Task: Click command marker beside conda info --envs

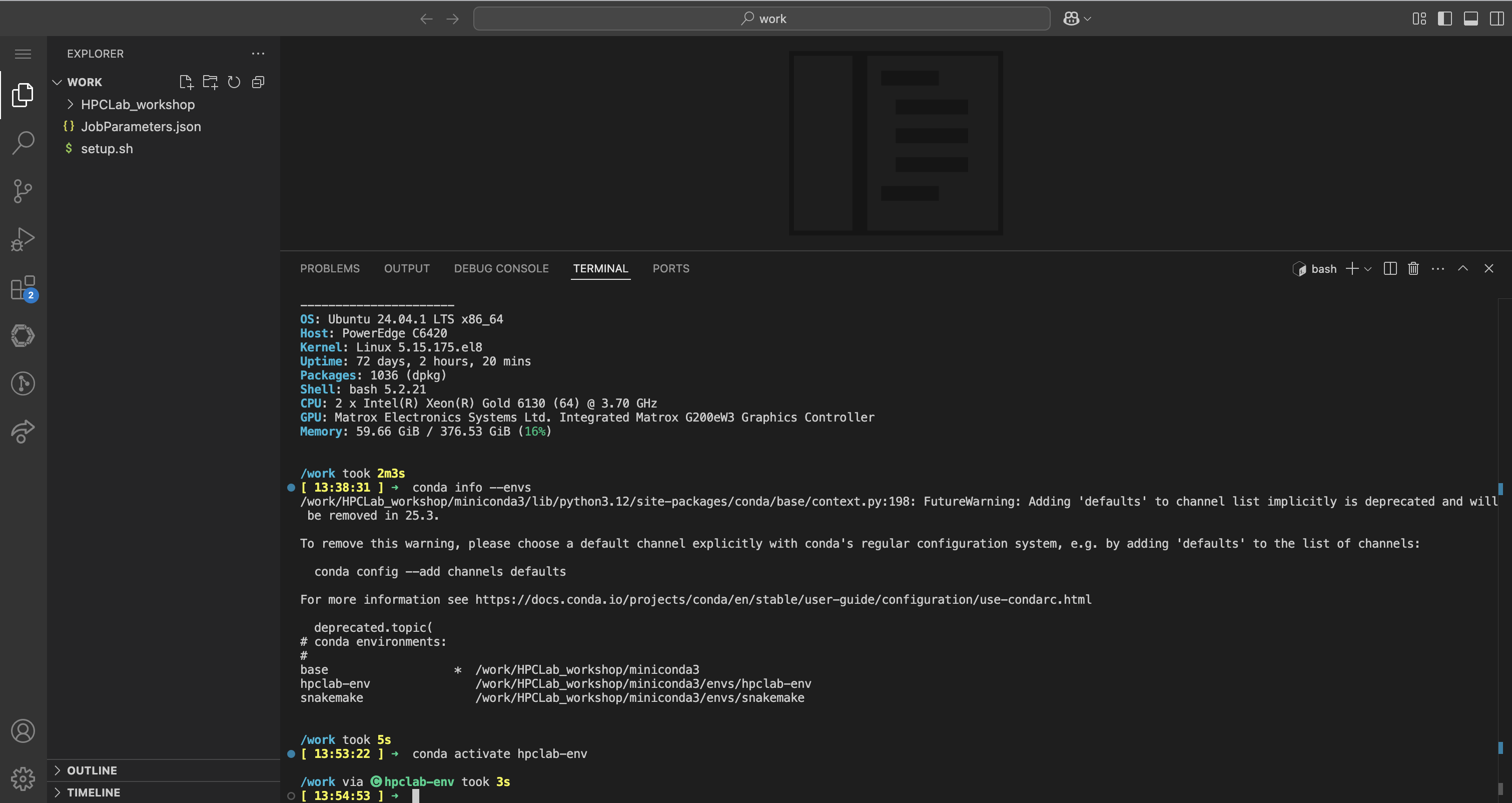Action: 291,488
